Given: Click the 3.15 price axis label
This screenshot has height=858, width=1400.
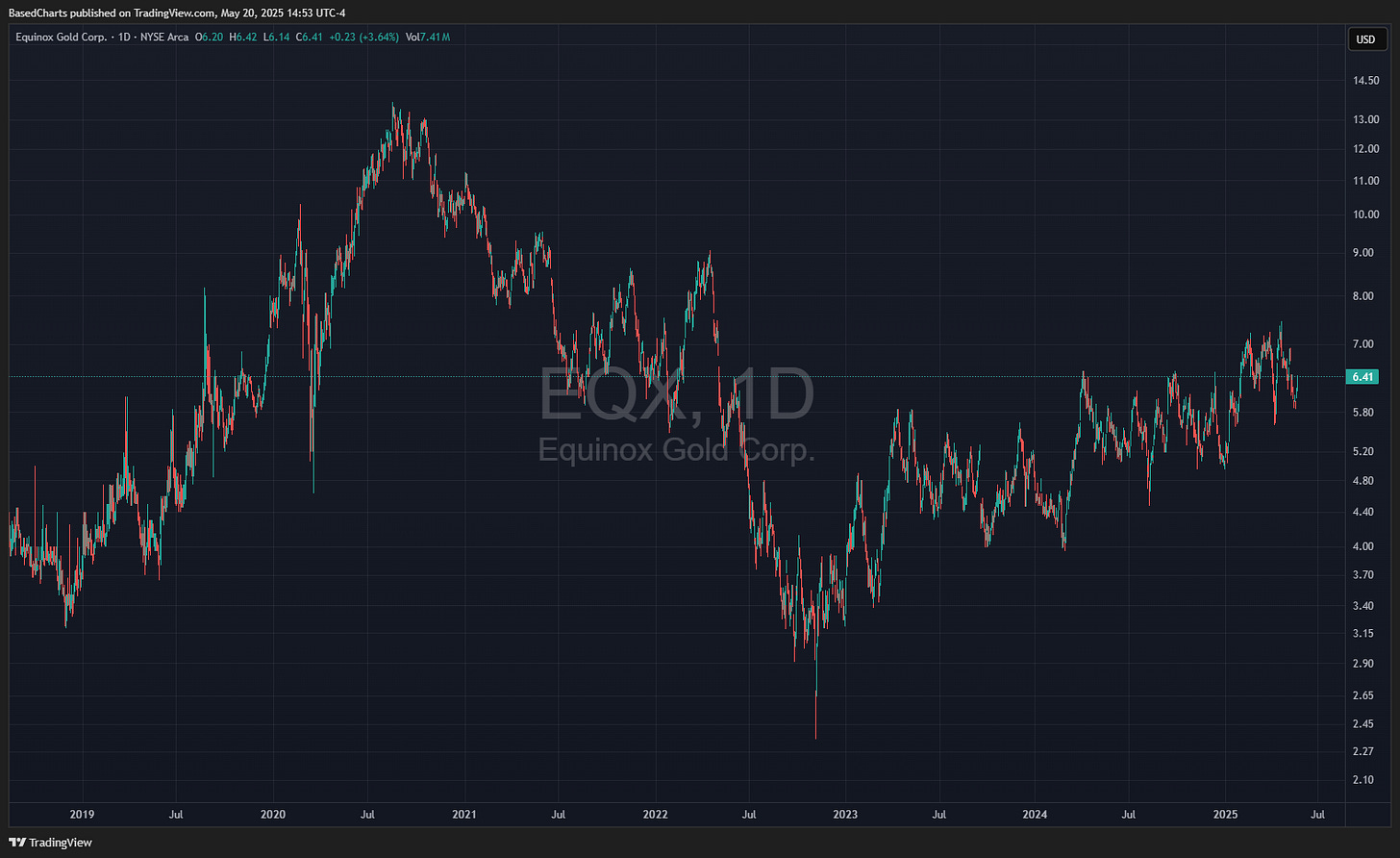Looking at the screenshot, I should pyautogui.click(x=1365, y=634).
